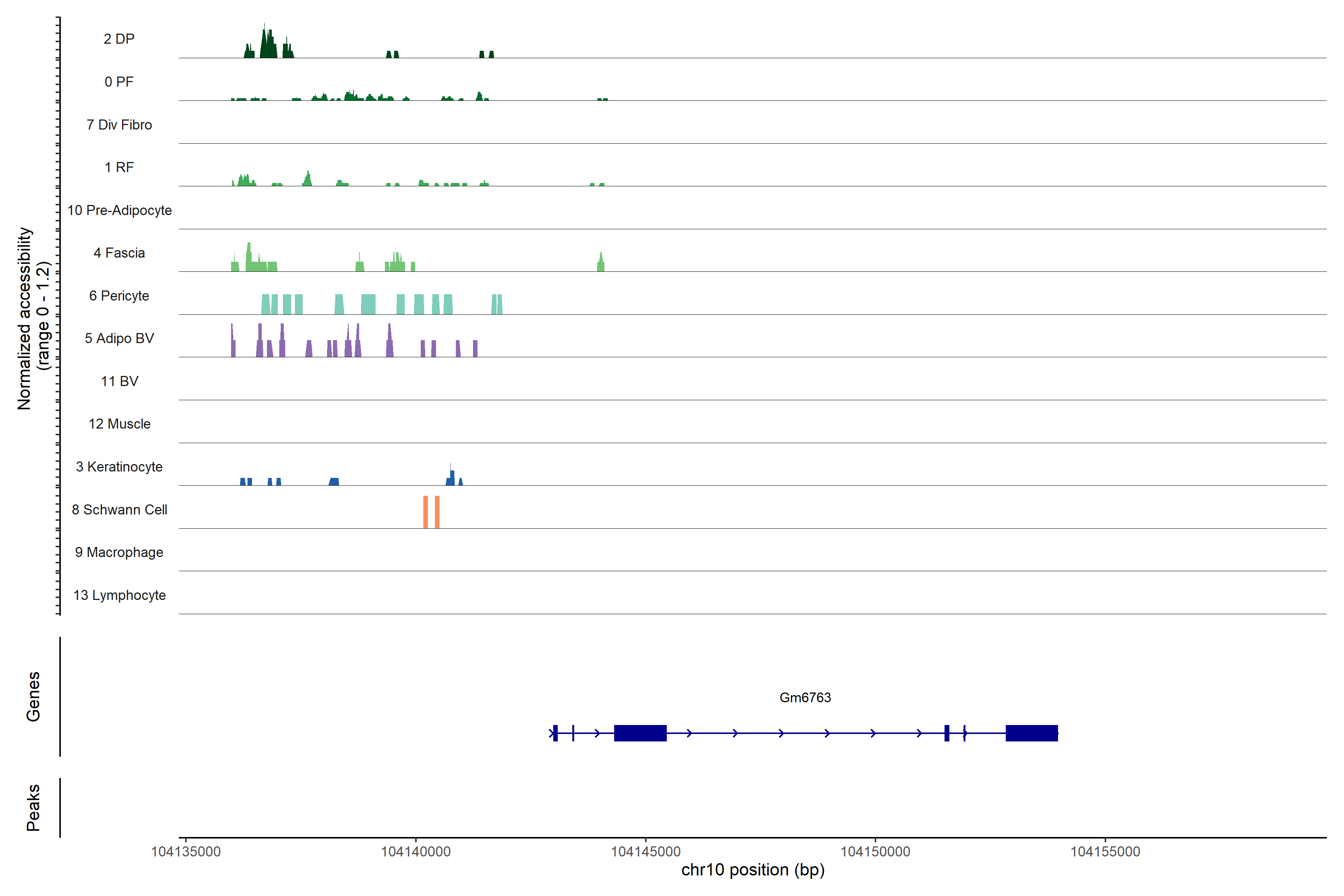Click the Genes panel label

pyautogui.click(x=33, y=697)
